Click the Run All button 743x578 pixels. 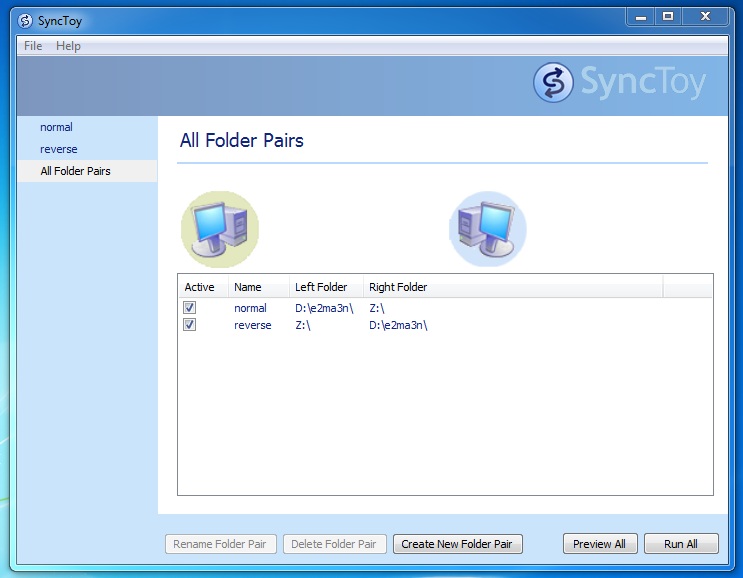pyautogui.click(x=681, y=544)
